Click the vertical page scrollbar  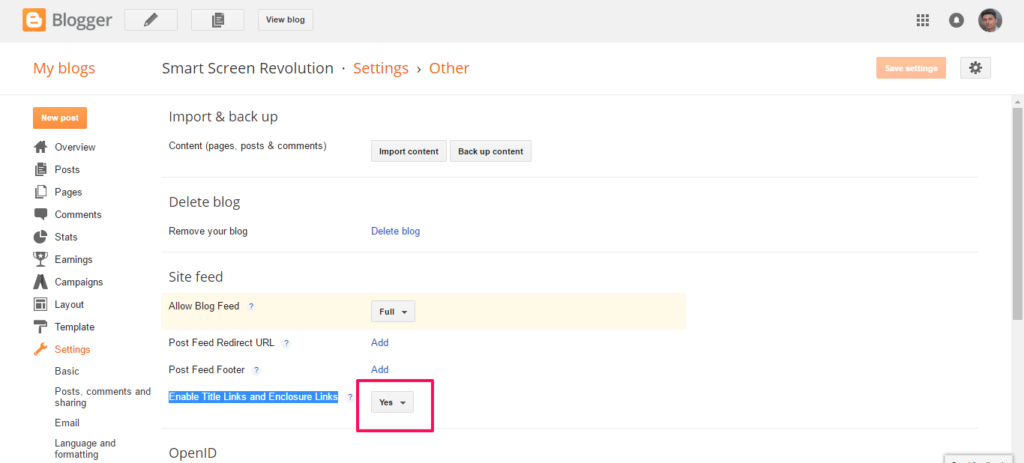1017,214
